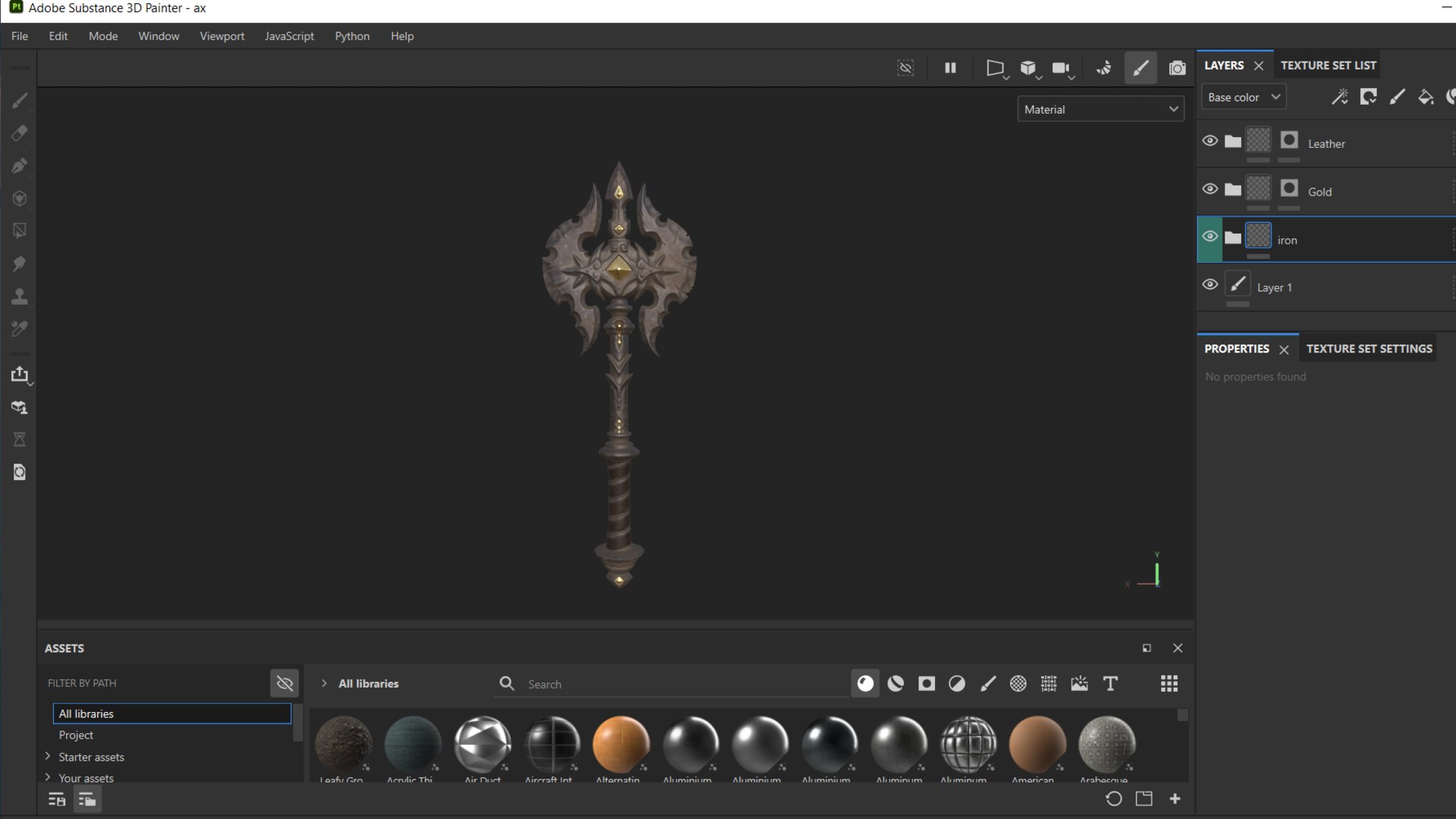This screenshot has width=1456, height=819.
Task: Select the Gold layer mask thumbnail
Action: point(1289,188)
